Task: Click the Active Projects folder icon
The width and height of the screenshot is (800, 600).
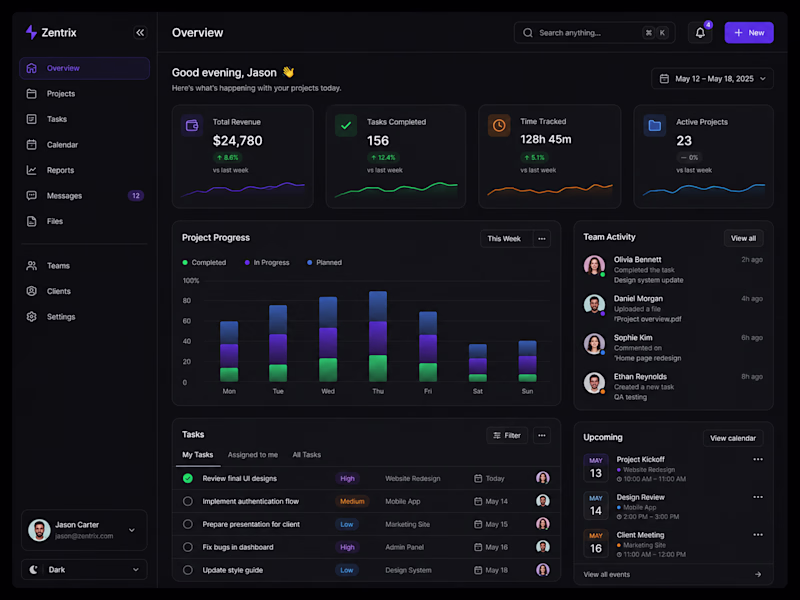Action: coord(655,126)
